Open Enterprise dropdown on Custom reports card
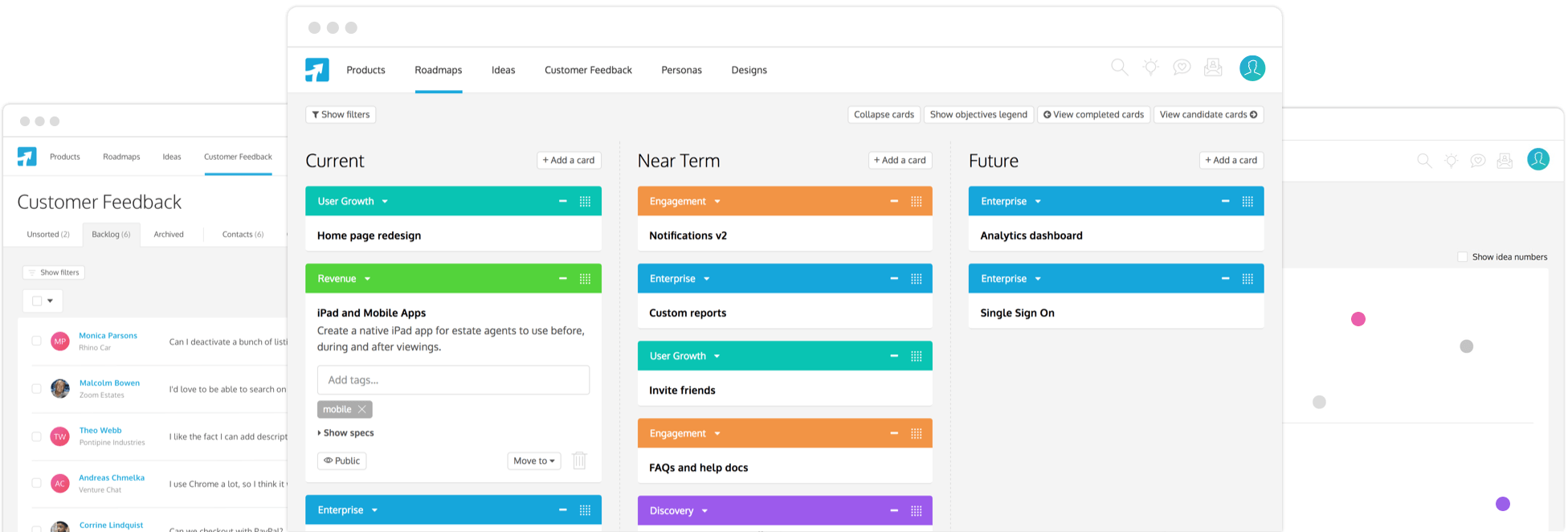The width and height of the screenshot is (1568, 532). [x=707, y=279]
